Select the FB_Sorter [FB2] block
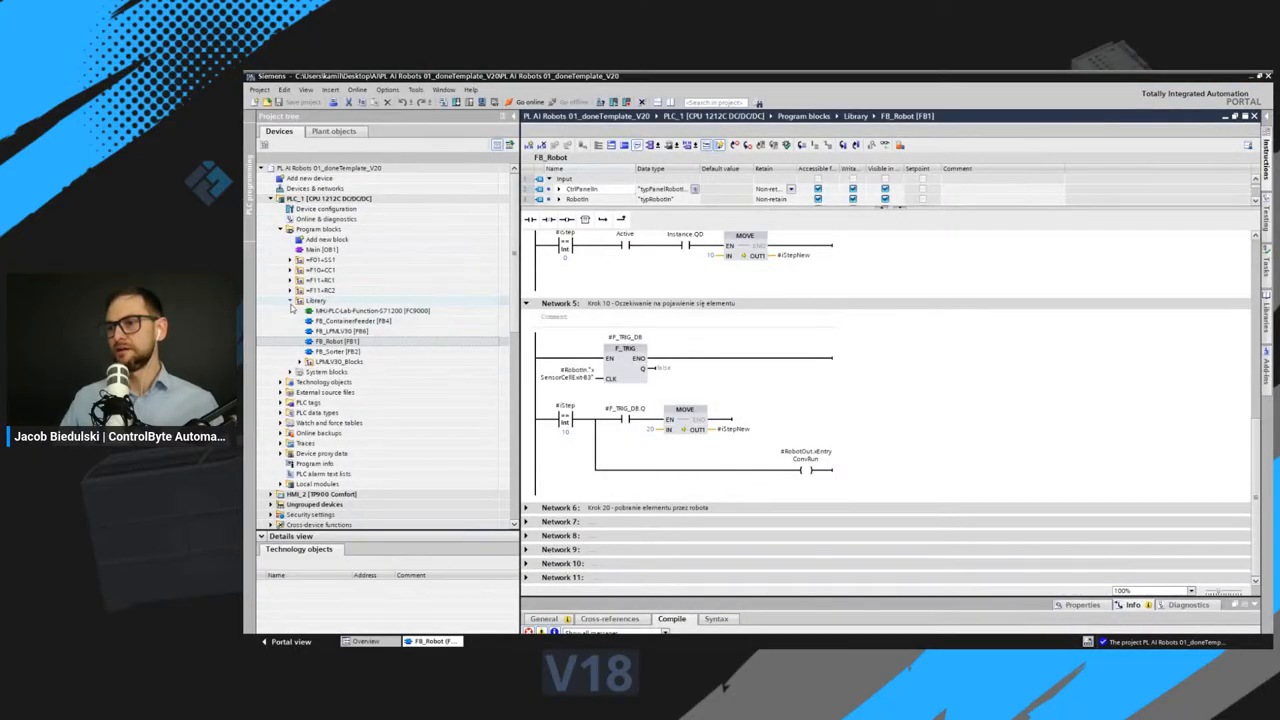Screen dimensions: 1280x720 coord(338,351)
